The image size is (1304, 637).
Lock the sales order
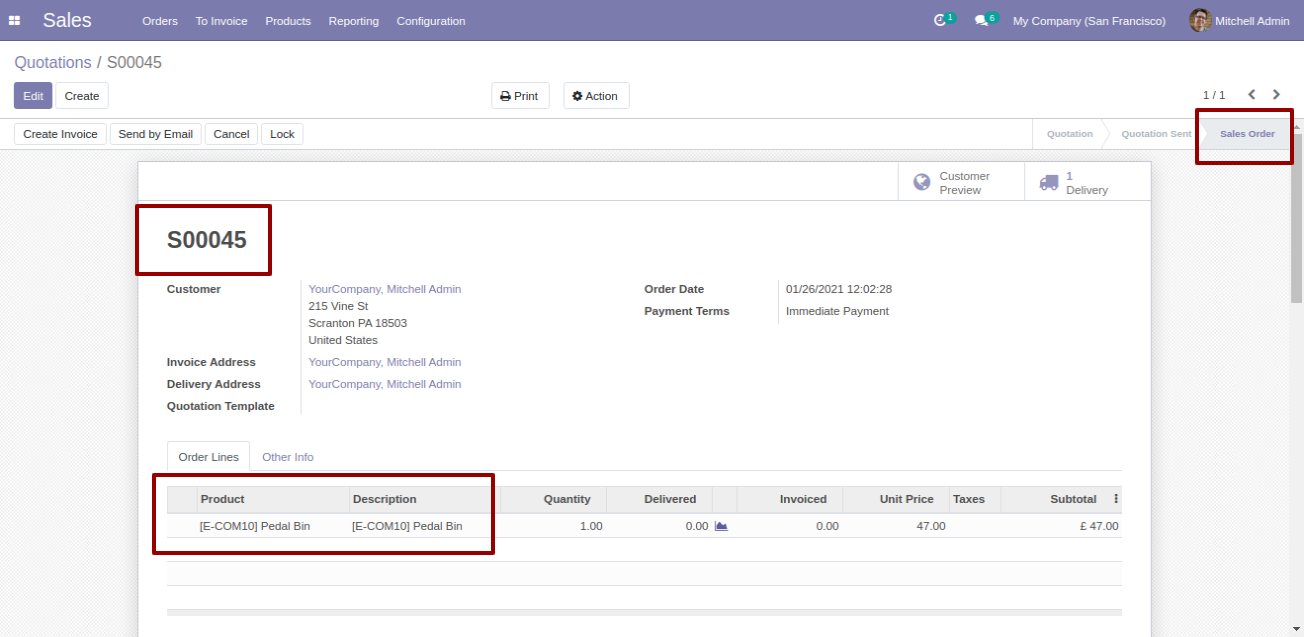click(282, 134)
